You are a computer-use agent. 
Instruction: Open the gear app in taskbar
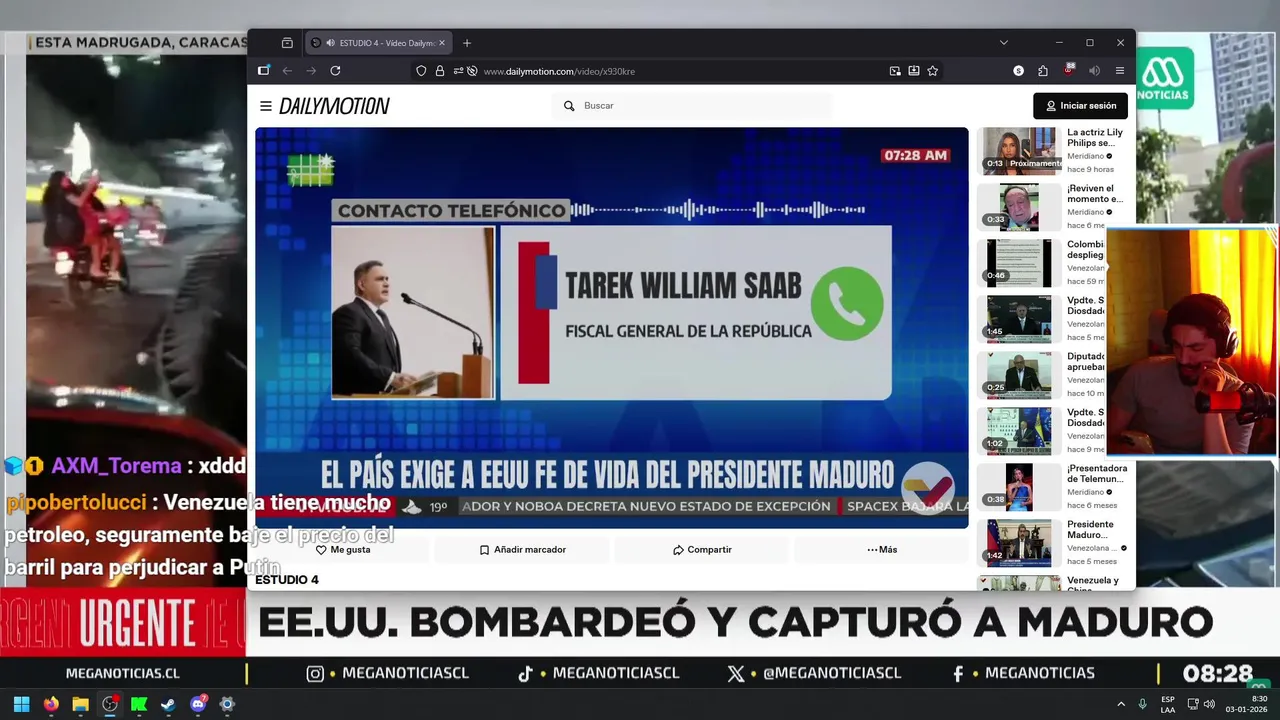point(227,704)
